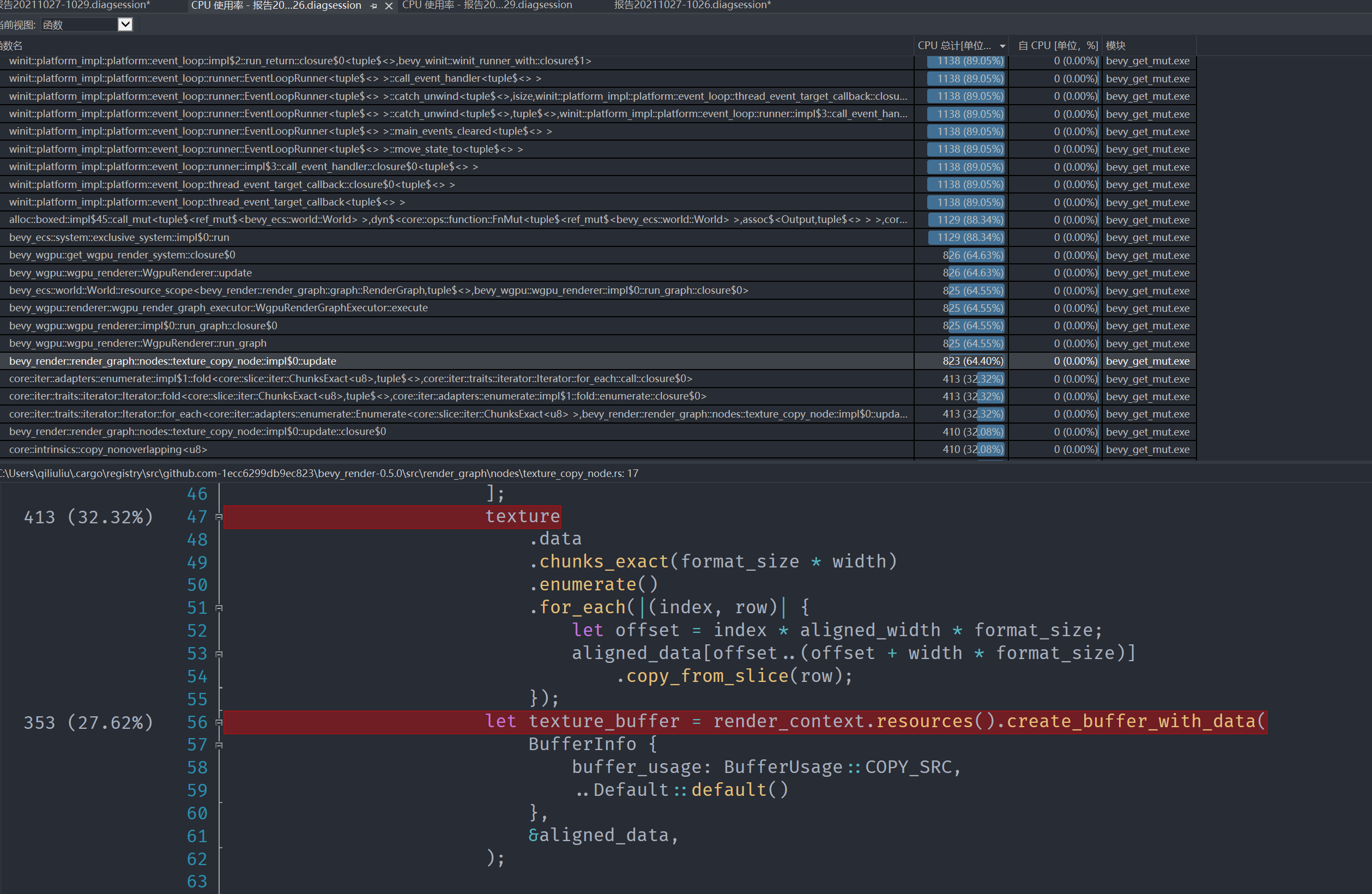Open the 报告20211027-1026.diagsession tab
The width and height of the screenshot is (1372, 894).
point(691,6)
